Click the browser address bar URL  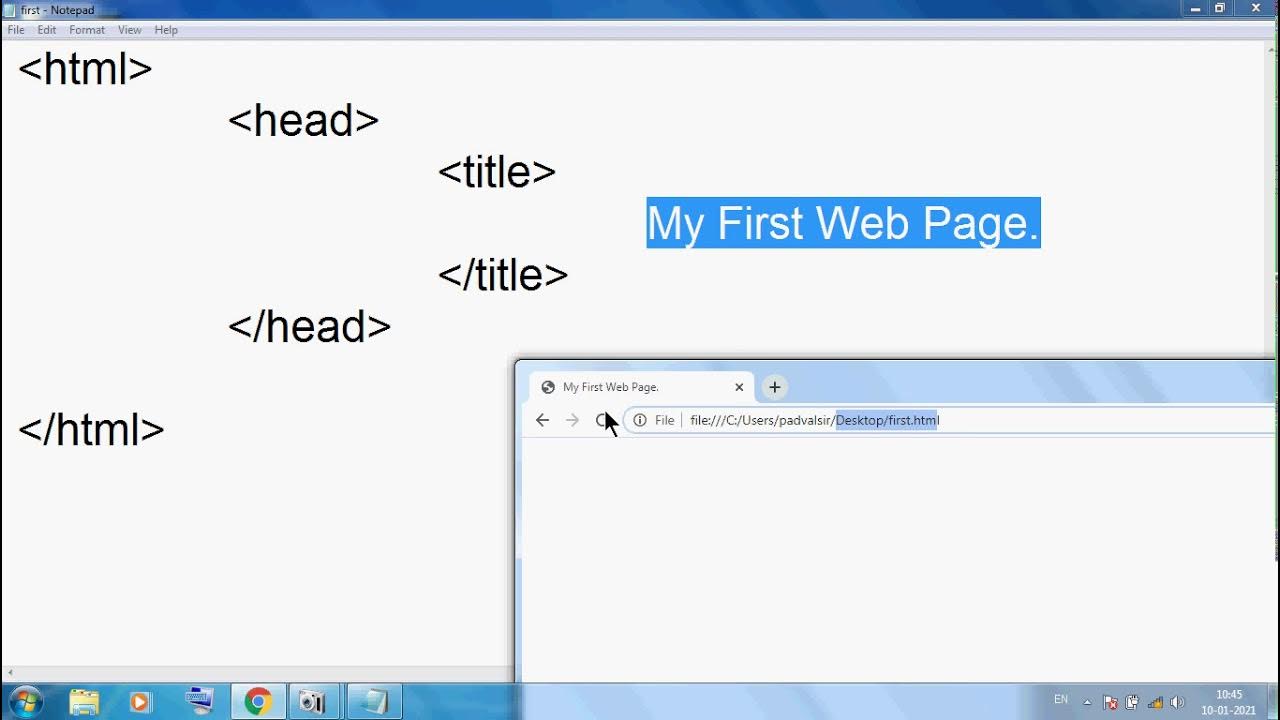pyautogui.click(x=814, y=420)
